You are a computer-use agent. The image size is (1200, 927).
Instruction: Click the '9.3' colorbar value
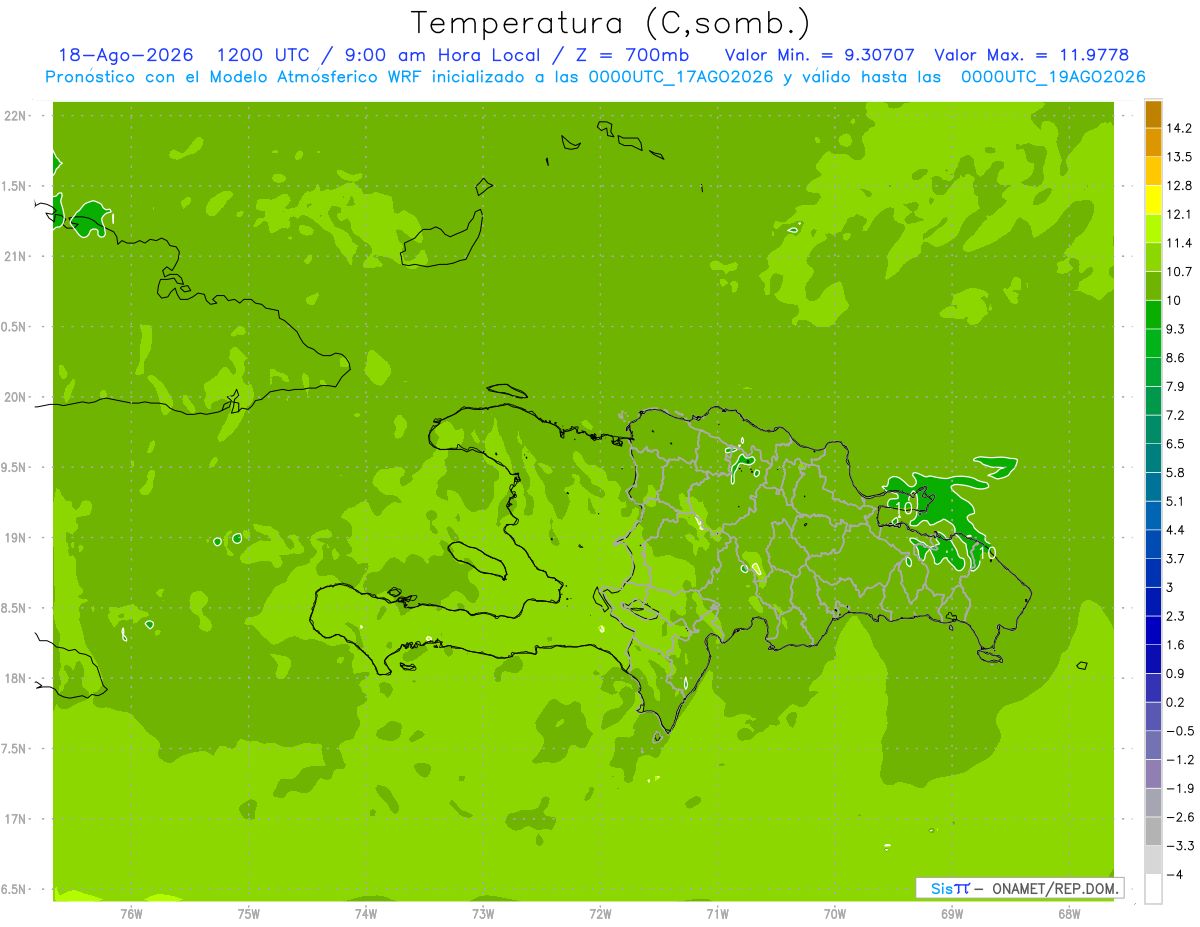coord(1176,329)
